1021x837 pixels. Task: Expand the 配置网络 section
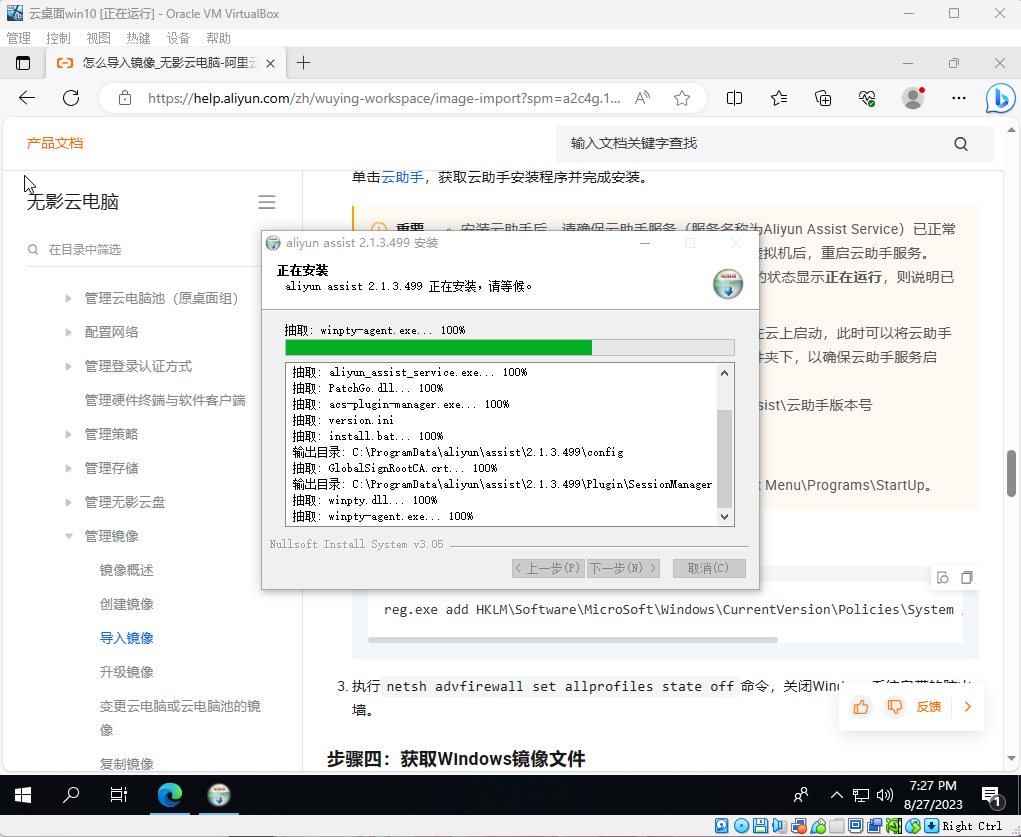[x=68, y=332]
